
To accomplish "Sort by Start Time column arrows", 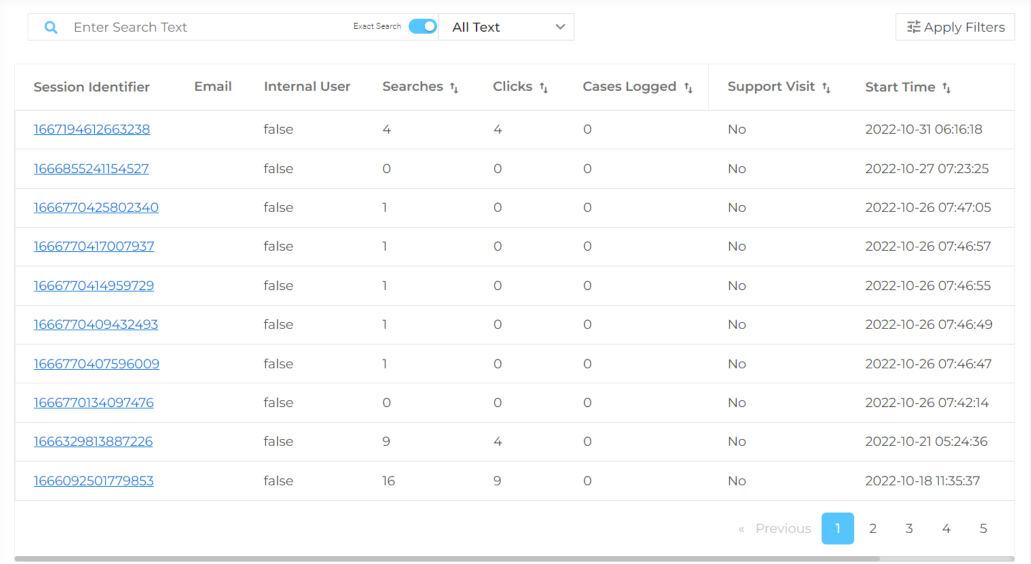I will tap(946, 88).
